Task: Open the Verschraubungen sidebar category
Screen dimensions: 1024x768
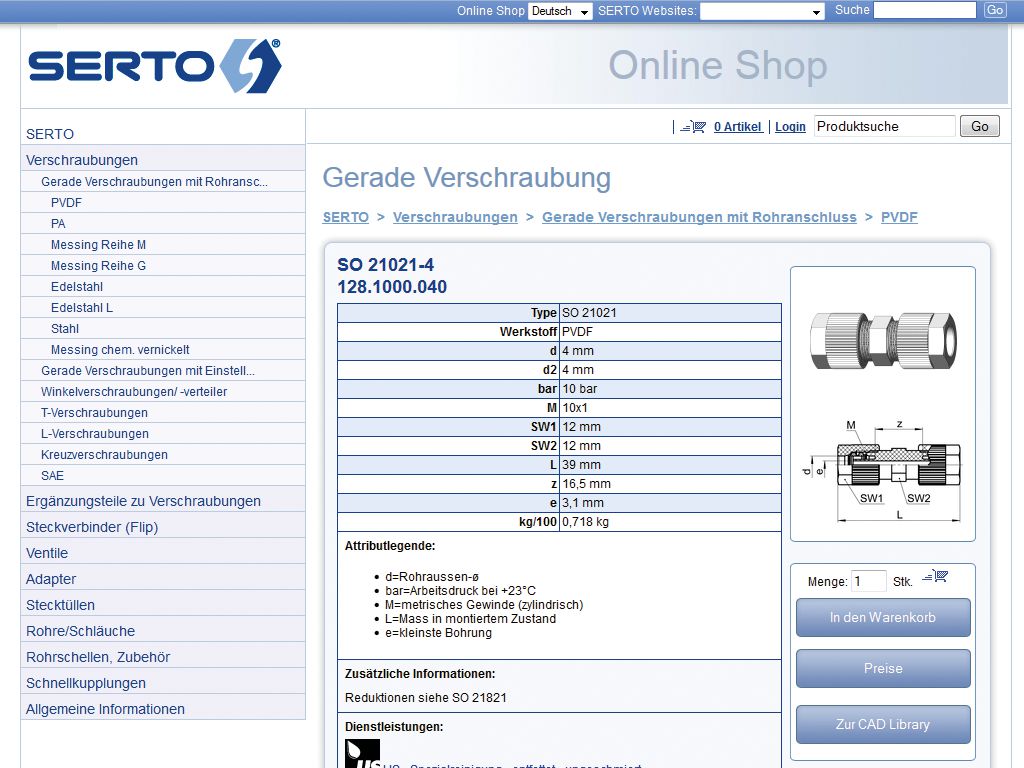Action: click(82, 160)
